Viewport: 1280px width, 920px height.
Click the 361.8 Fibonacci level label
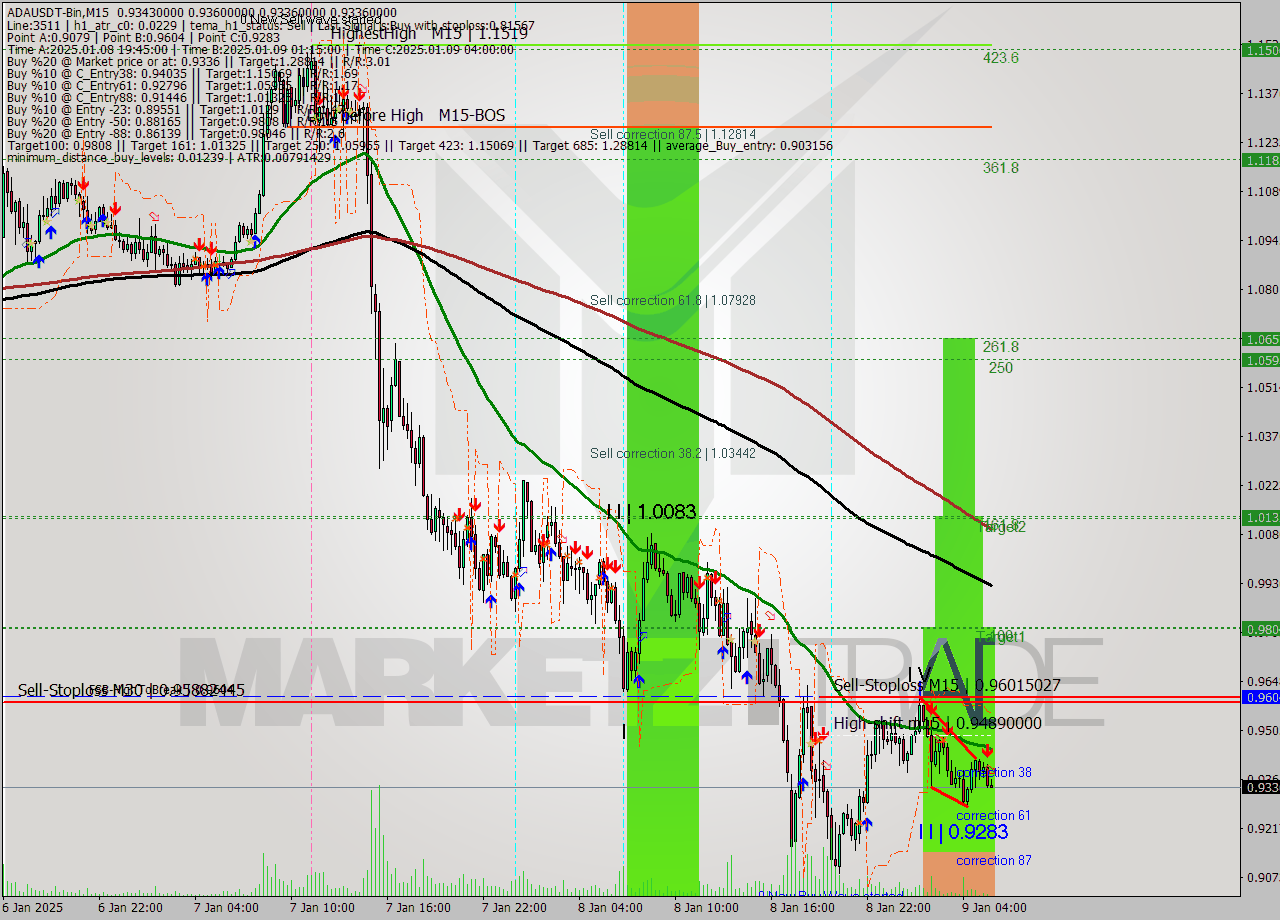tap(1000, 168)
